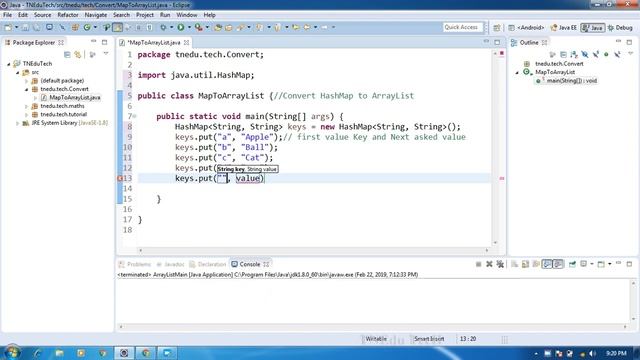Toggle Link with Editor in Package Explorer
The image size is (640, 360).
tap(78, 54)
